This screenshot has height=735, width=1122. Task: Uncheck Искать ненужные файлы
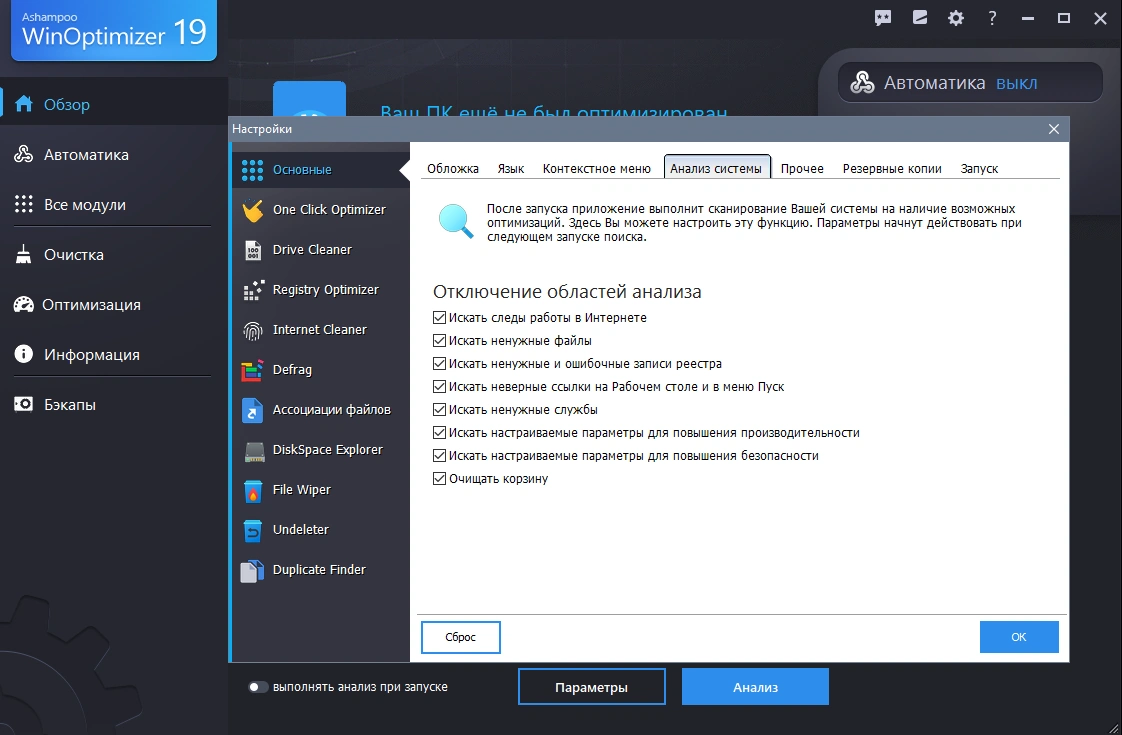click(439, 341)
